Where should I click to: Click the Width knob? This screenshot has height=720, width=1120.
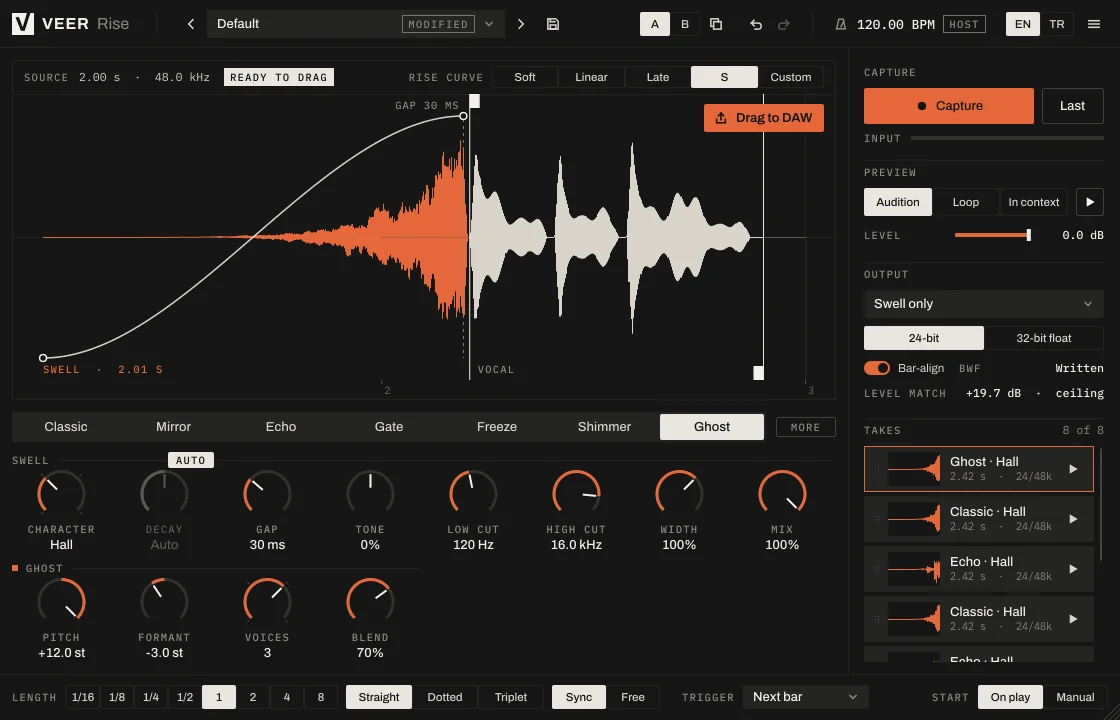coord(679,494)
